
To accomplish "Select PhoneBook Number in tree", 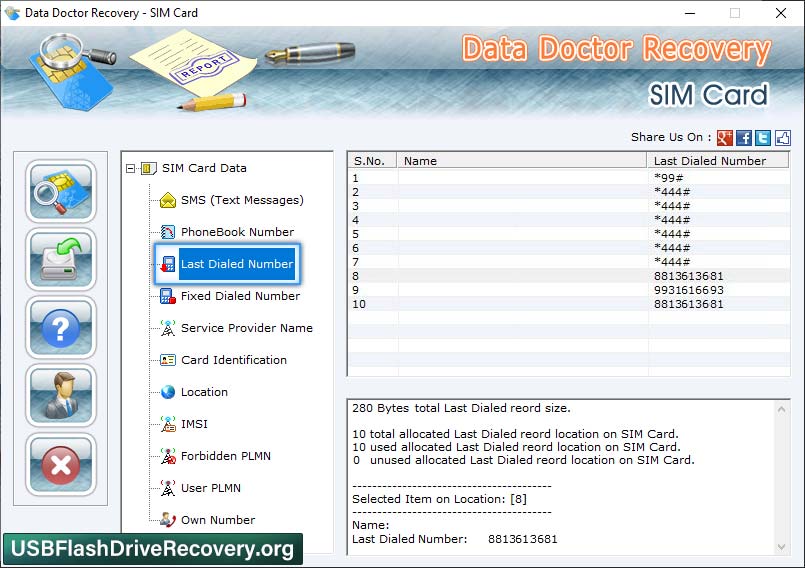I will coord(237,232).
